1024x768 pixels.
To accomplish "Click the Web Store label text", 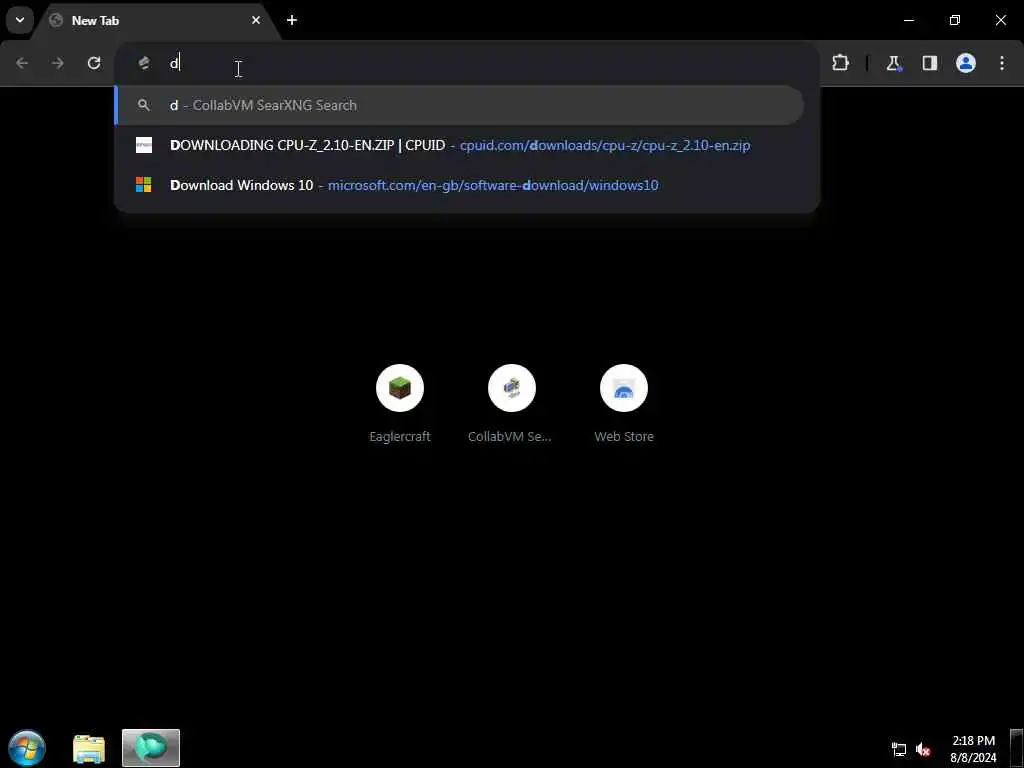I will pos(624,437).
